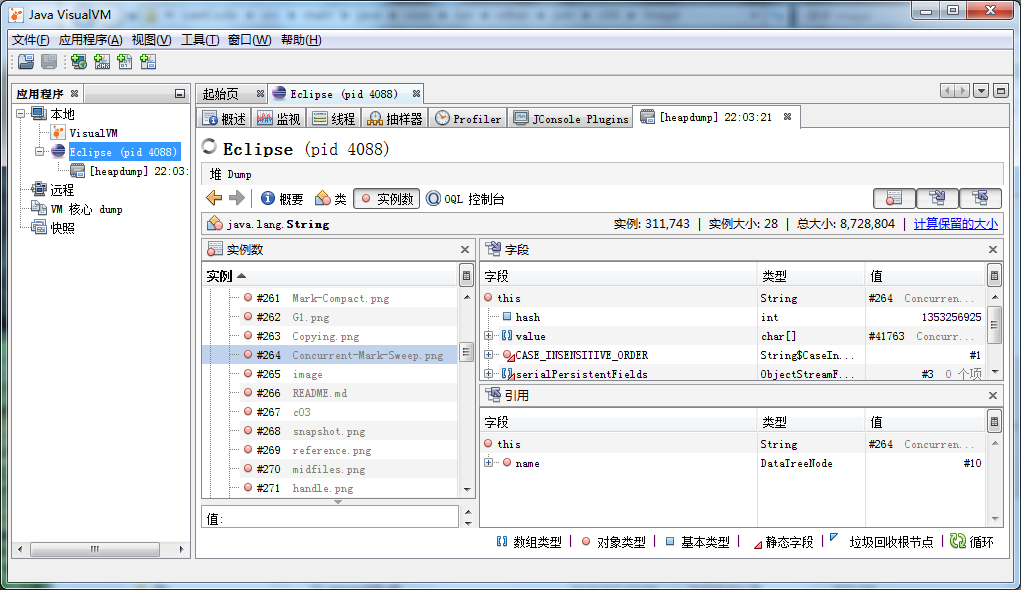1021x590 pixels.
Task: Close the Eclipse (pid 4088) tab
Action: coord(416,94)
